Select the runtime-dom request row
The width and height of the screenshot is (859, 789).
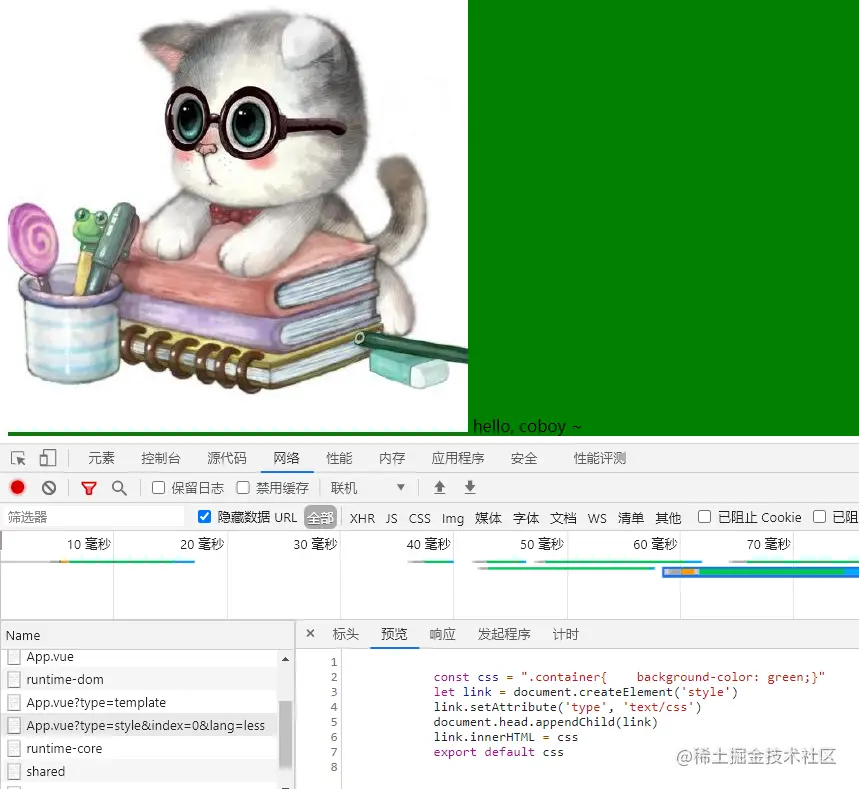click(141, 679)
